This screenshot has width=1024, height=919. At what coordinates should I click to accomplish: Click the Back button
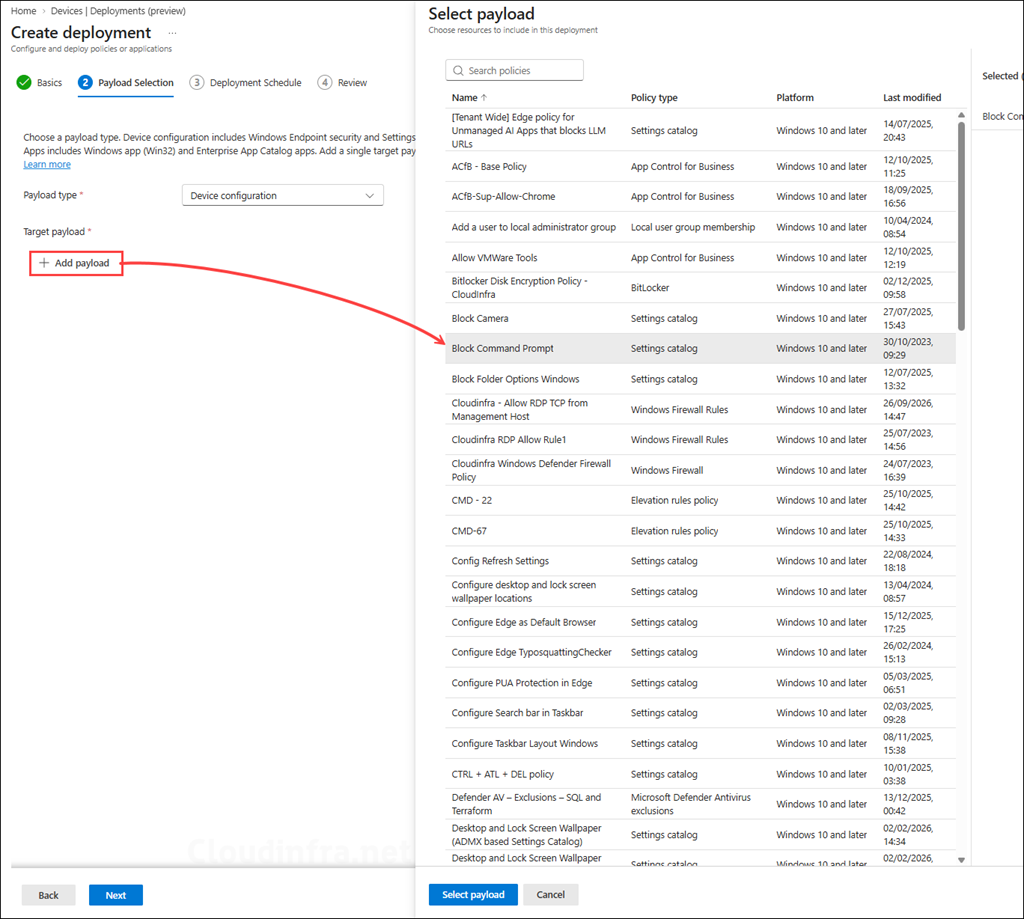pos(48,895)
